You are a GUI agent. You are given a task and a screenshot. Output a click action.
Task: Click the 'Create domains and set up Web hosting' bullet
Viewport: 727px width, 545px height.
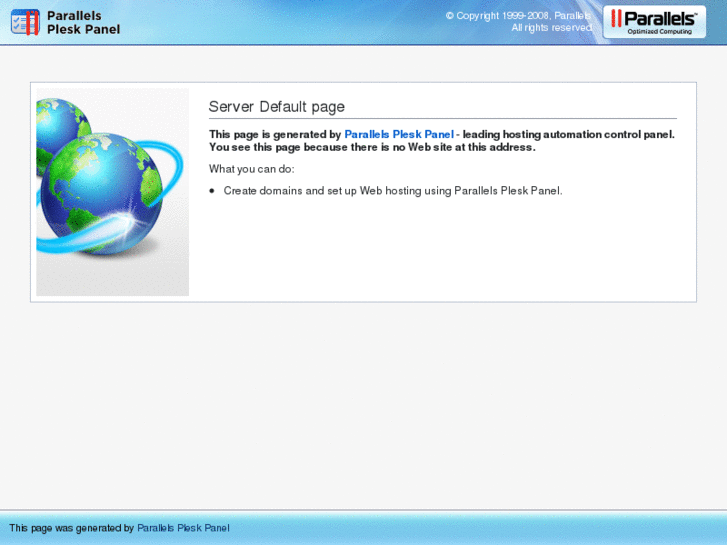[393, 191]
